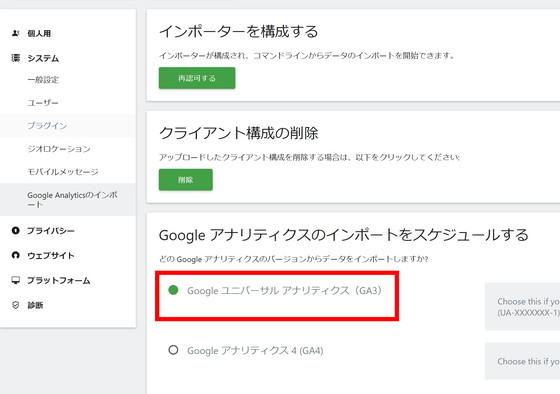Image resolution: width=560 pixels, height=394 pixels.
Task: Open the プラグイン page
Action: click(47, 126)
